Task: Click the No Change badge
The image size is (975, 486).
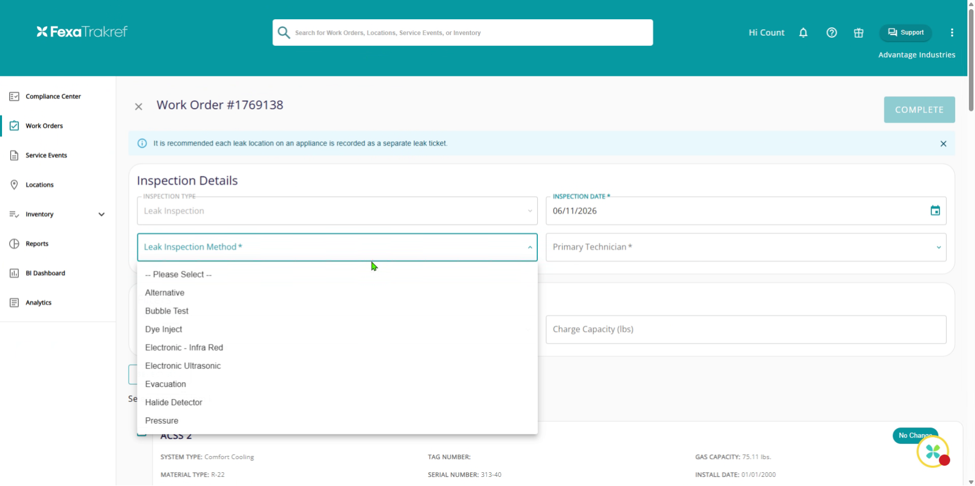Action: pyautogui.click(x=915, y=436)
